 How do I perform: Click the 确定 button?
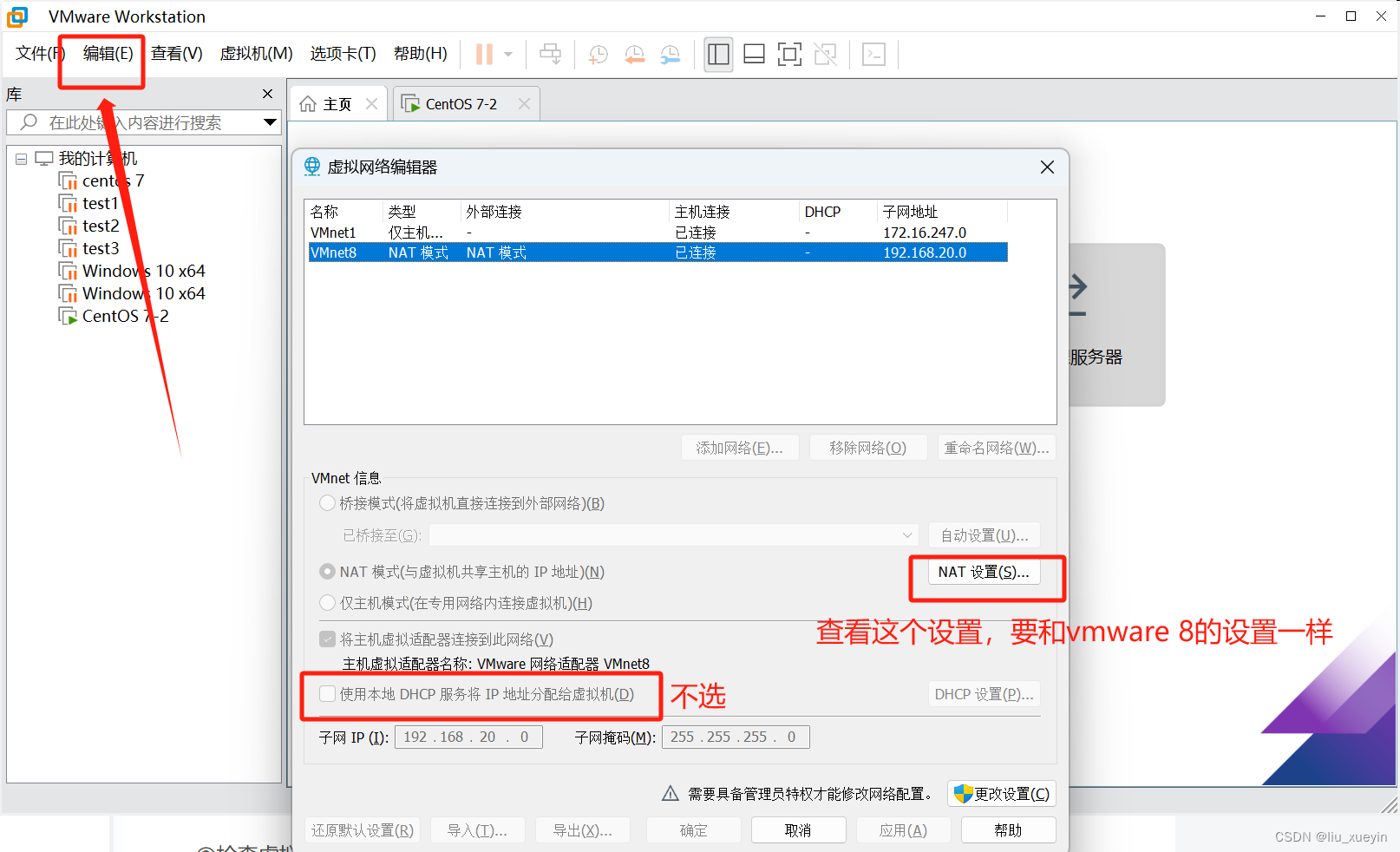point(693,830)
